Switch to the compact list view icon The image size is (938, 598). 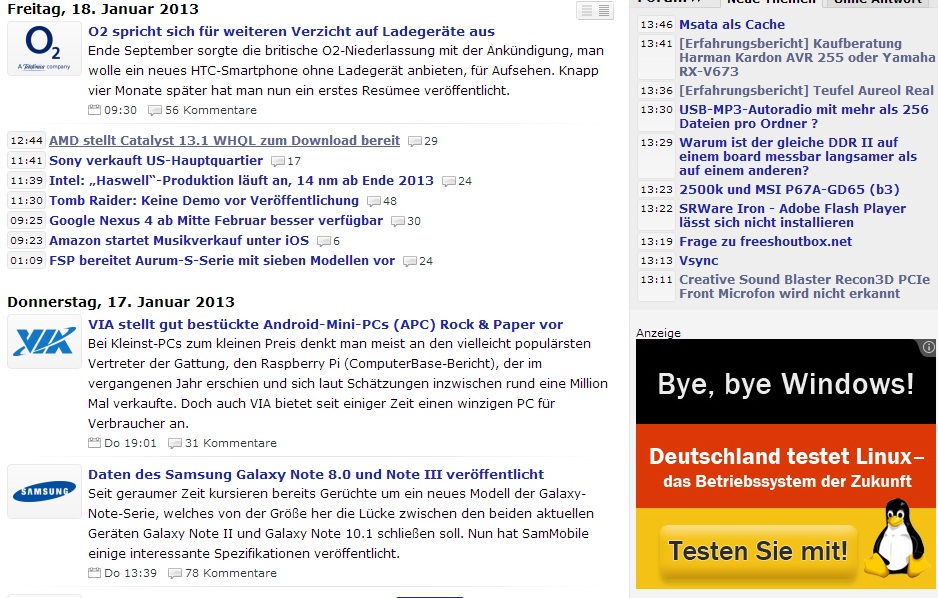[x=587, y=10]
